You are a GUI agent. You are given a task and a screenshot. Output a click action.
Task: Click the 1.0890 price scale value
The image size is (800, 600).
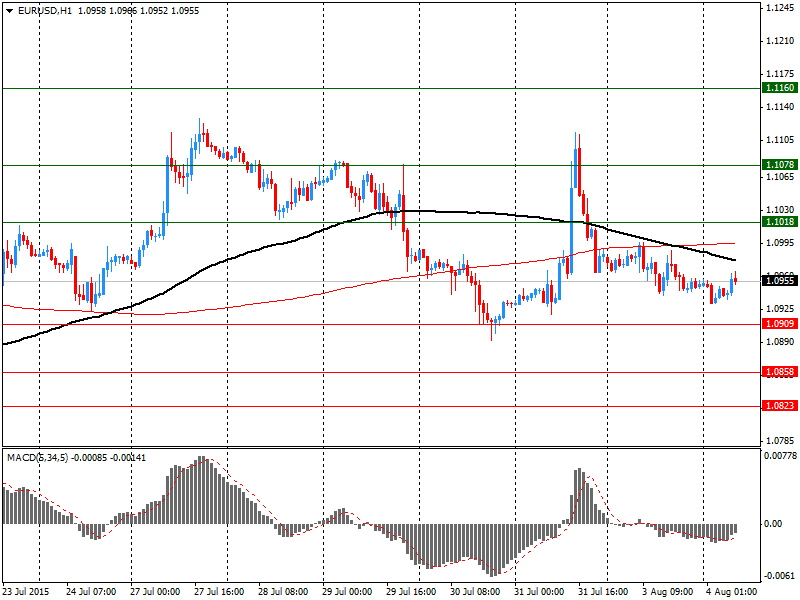pos(780,341)
